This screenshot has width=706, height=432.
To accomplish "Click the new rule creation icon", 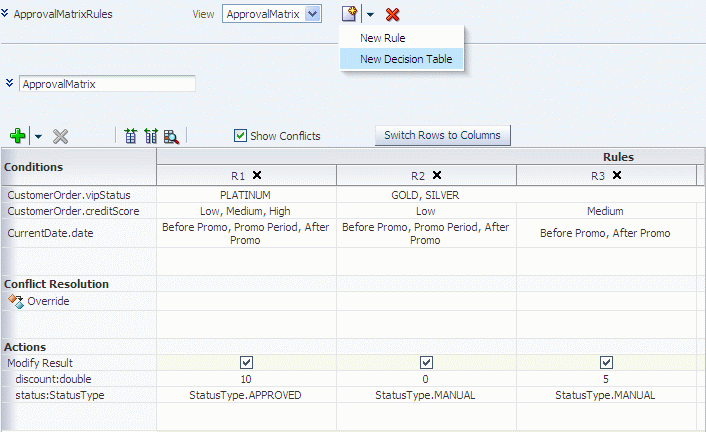I will coord(349,14).
